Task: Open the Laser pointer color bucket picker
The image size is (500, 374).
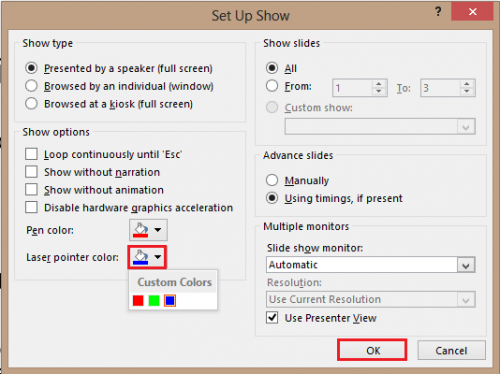Action: click(147, 257)
